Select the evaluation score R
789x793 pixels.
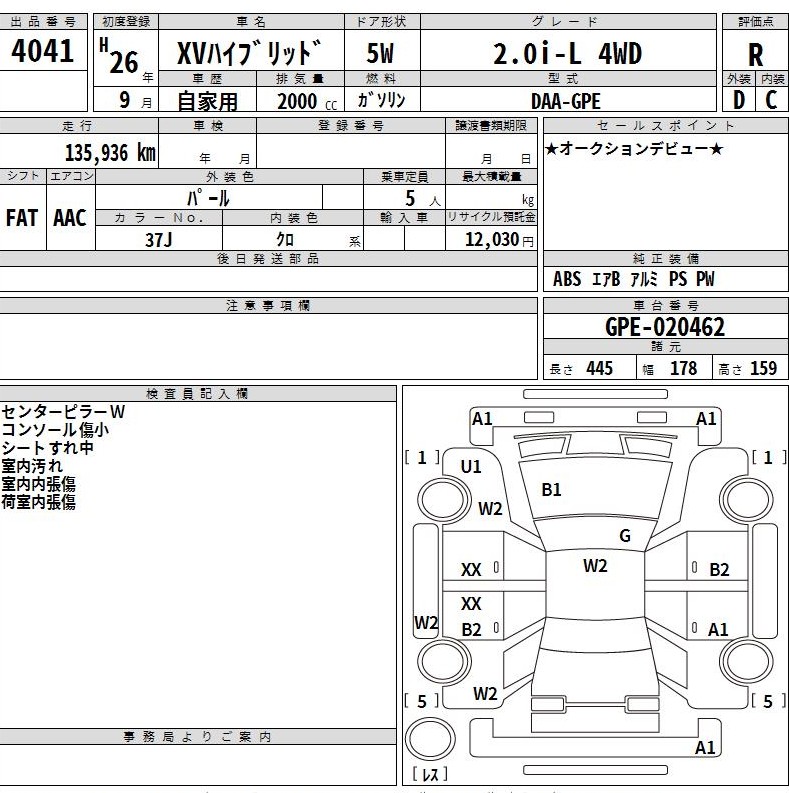point(755,55)
